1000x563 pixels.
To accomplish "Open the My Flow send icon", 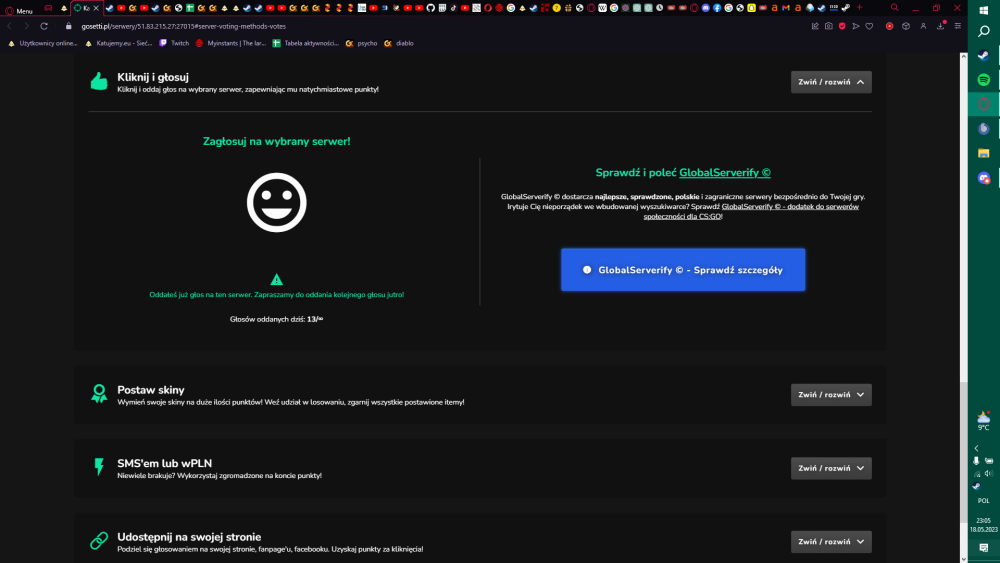I will (x=856, y=26).
